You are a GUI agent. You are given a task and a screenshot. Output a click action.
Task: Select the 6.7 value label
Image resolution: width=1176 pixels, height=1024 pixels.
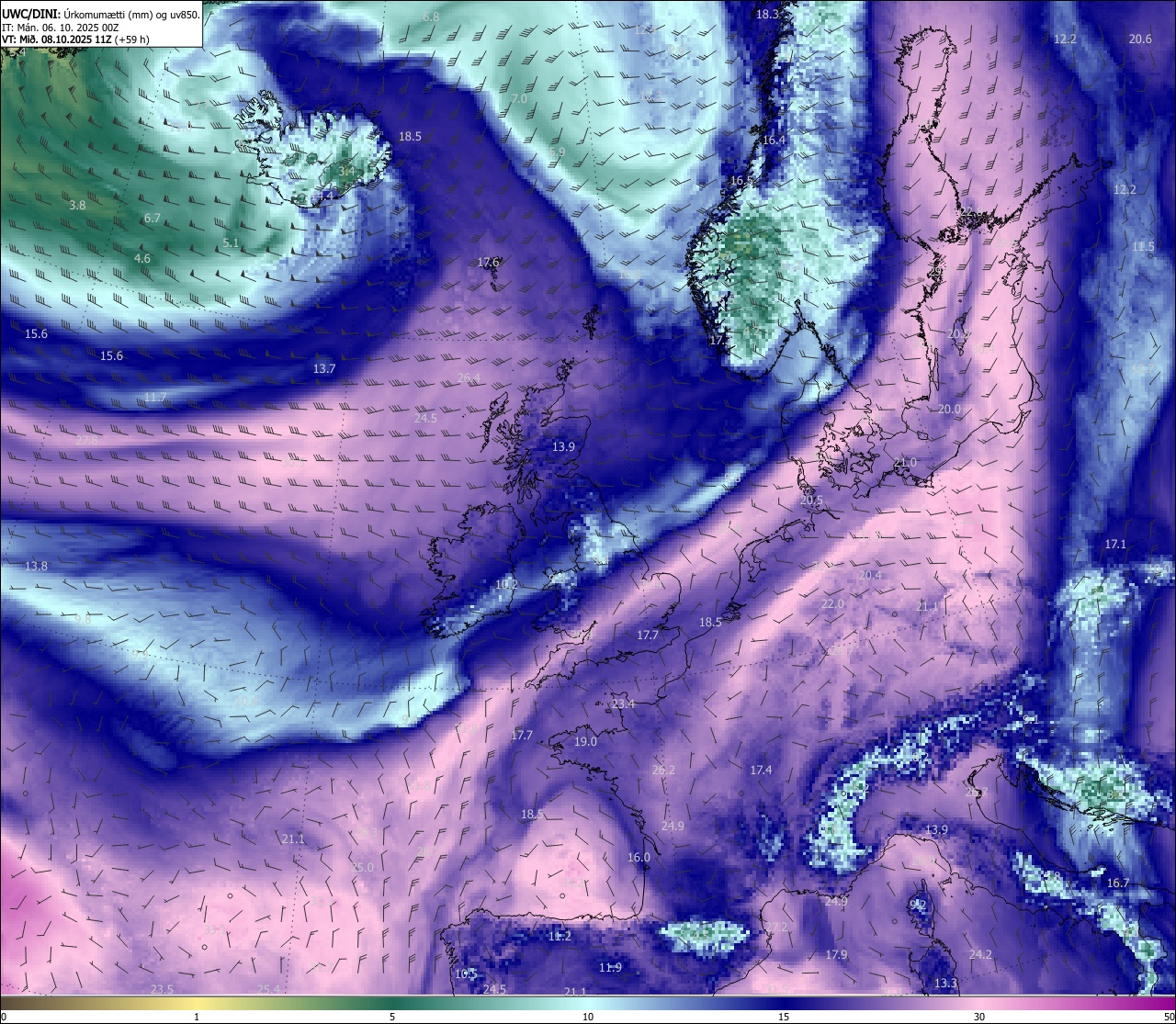[153, 218]
